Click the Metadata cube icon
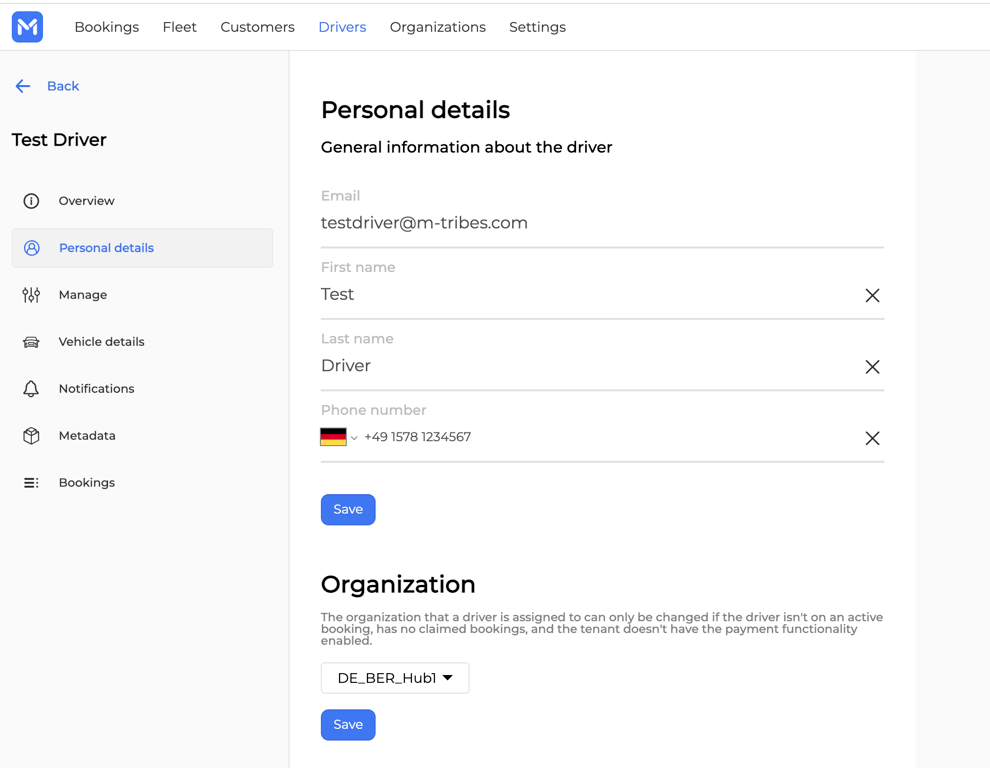The image size is (990, 768). point(31,435)
